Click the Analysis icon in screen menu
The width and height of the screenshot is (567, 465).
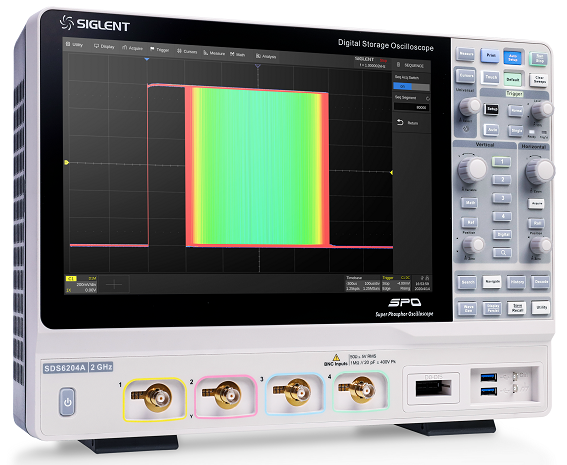(x=258, y=56)
